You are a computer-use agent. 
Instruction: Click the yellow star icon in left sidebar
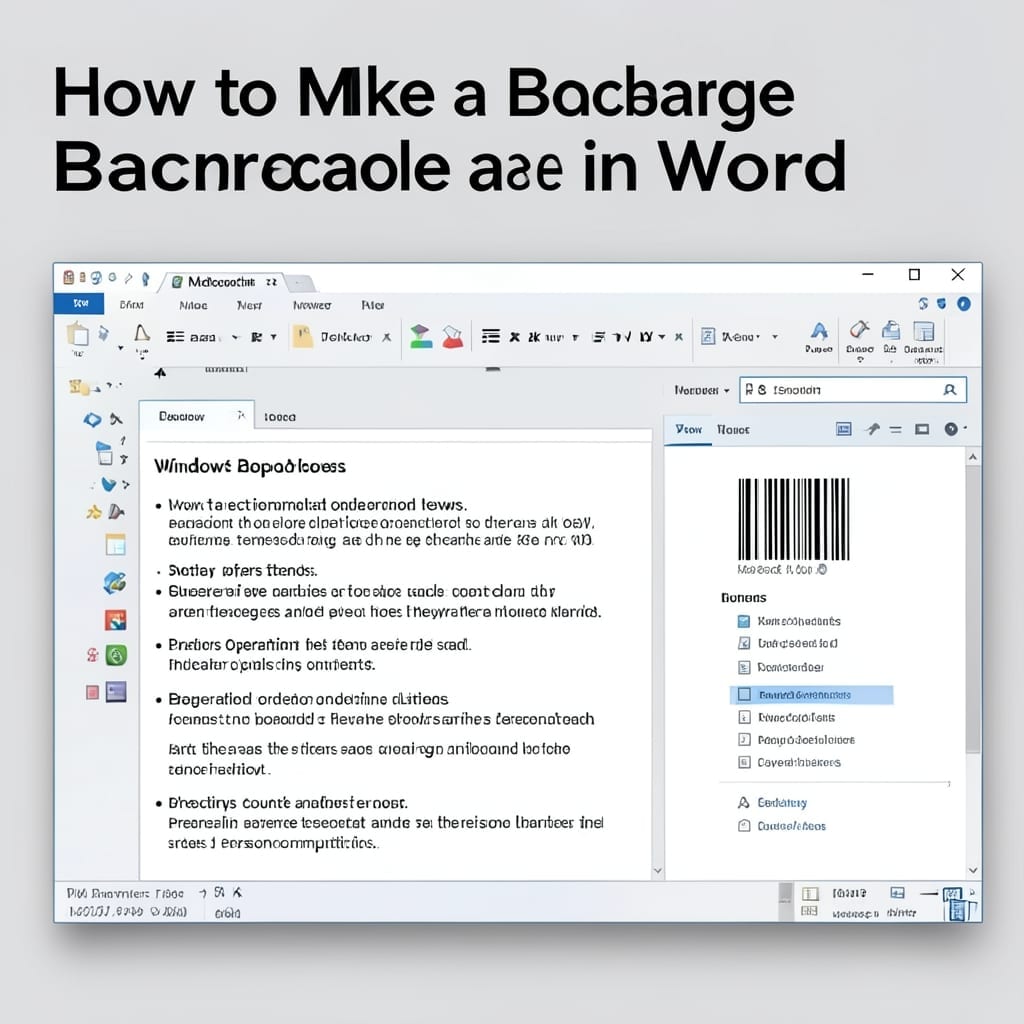point(93,512)
